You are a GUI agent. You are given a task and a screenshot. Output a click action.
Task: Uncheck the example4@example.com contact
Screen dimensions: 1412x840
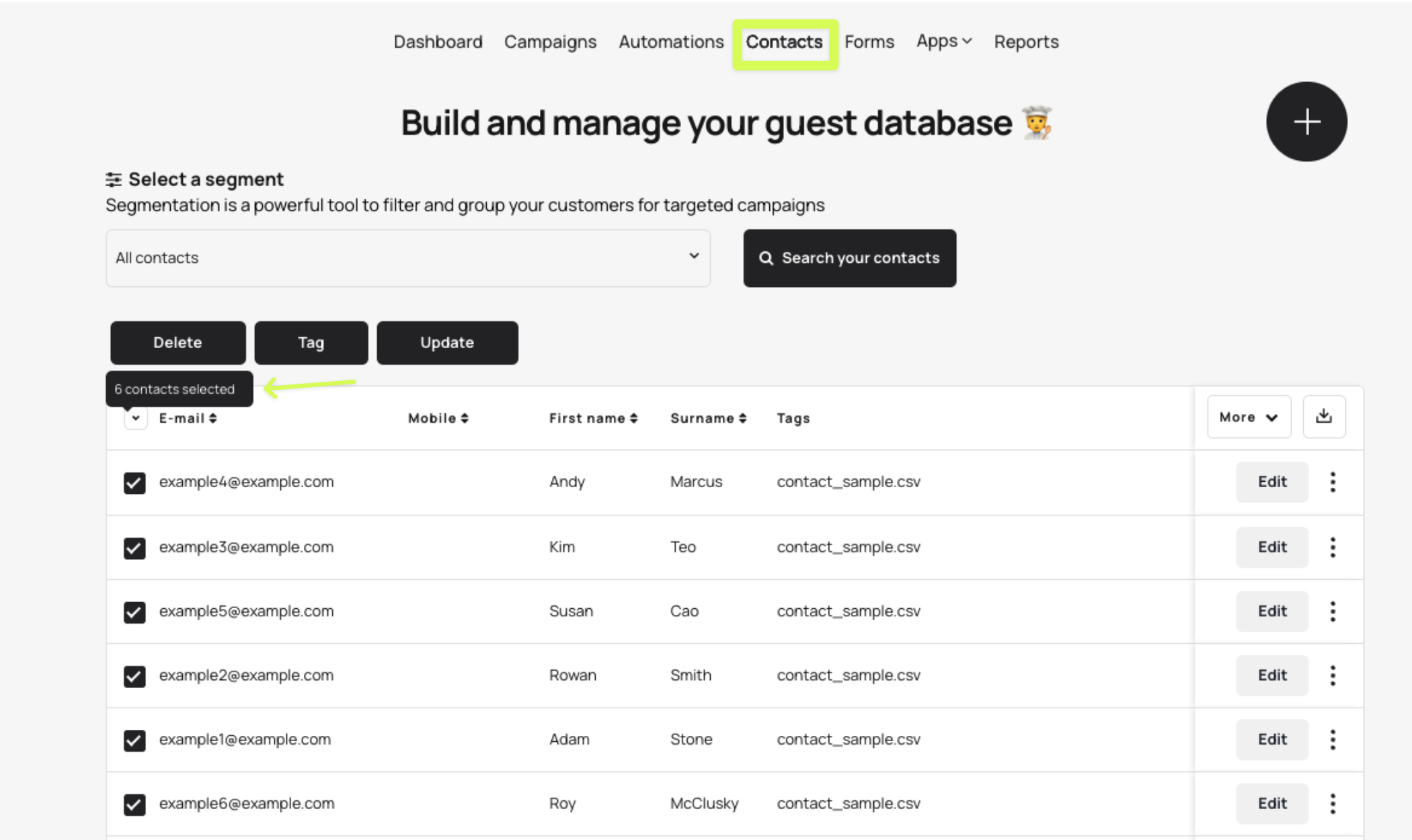pos(134,482)
